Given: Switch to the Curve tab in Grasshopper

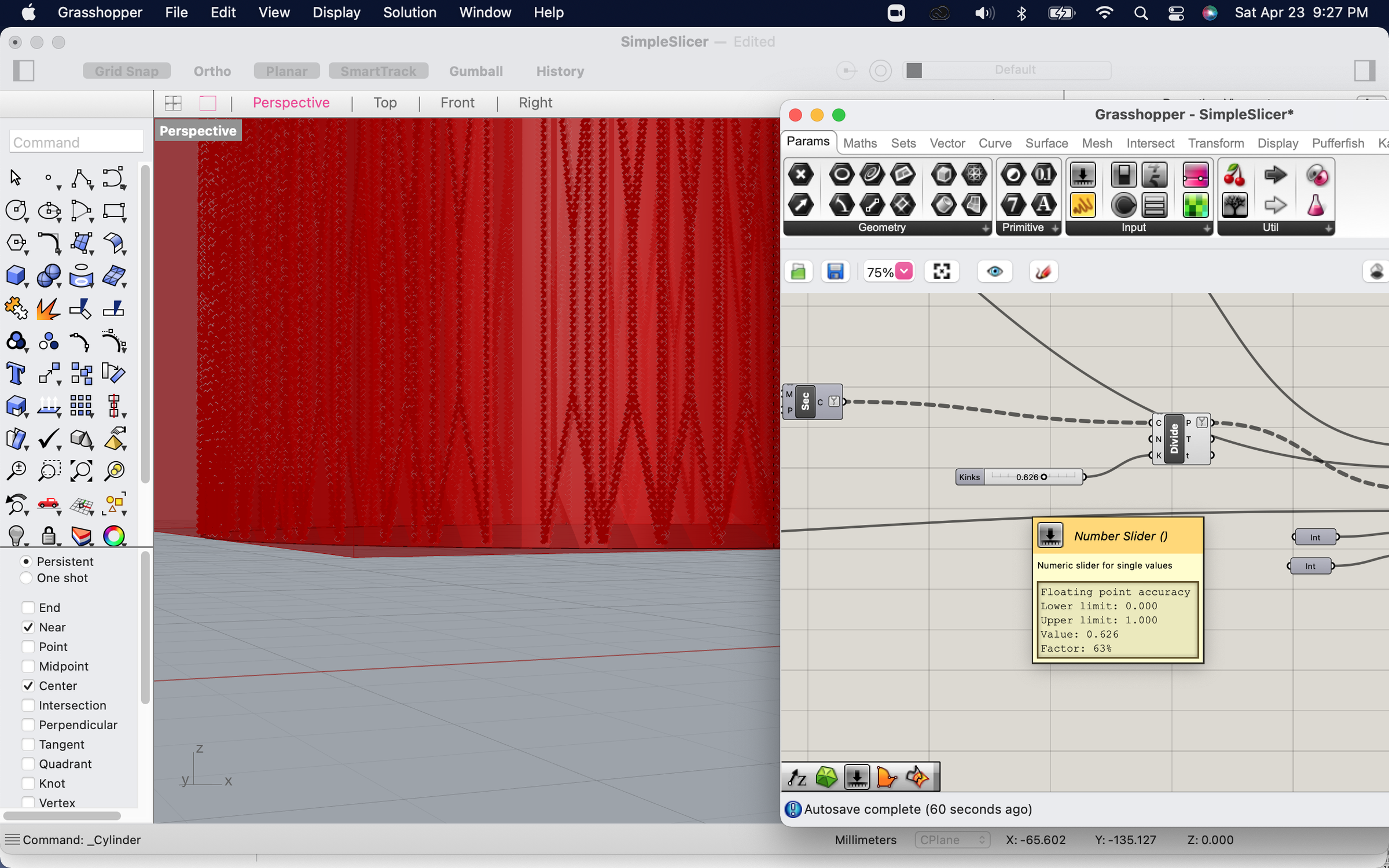Looking at the screenshot, I should point(994,143).
